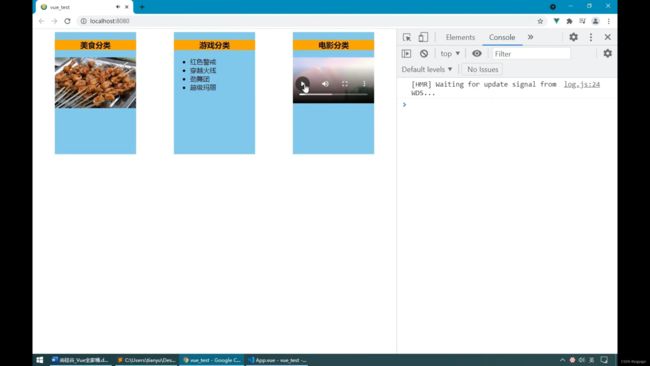The width and height of the screenshot is (650, 366).
Task: Bookmark this page with the star icon
Action: coord(540,21)
